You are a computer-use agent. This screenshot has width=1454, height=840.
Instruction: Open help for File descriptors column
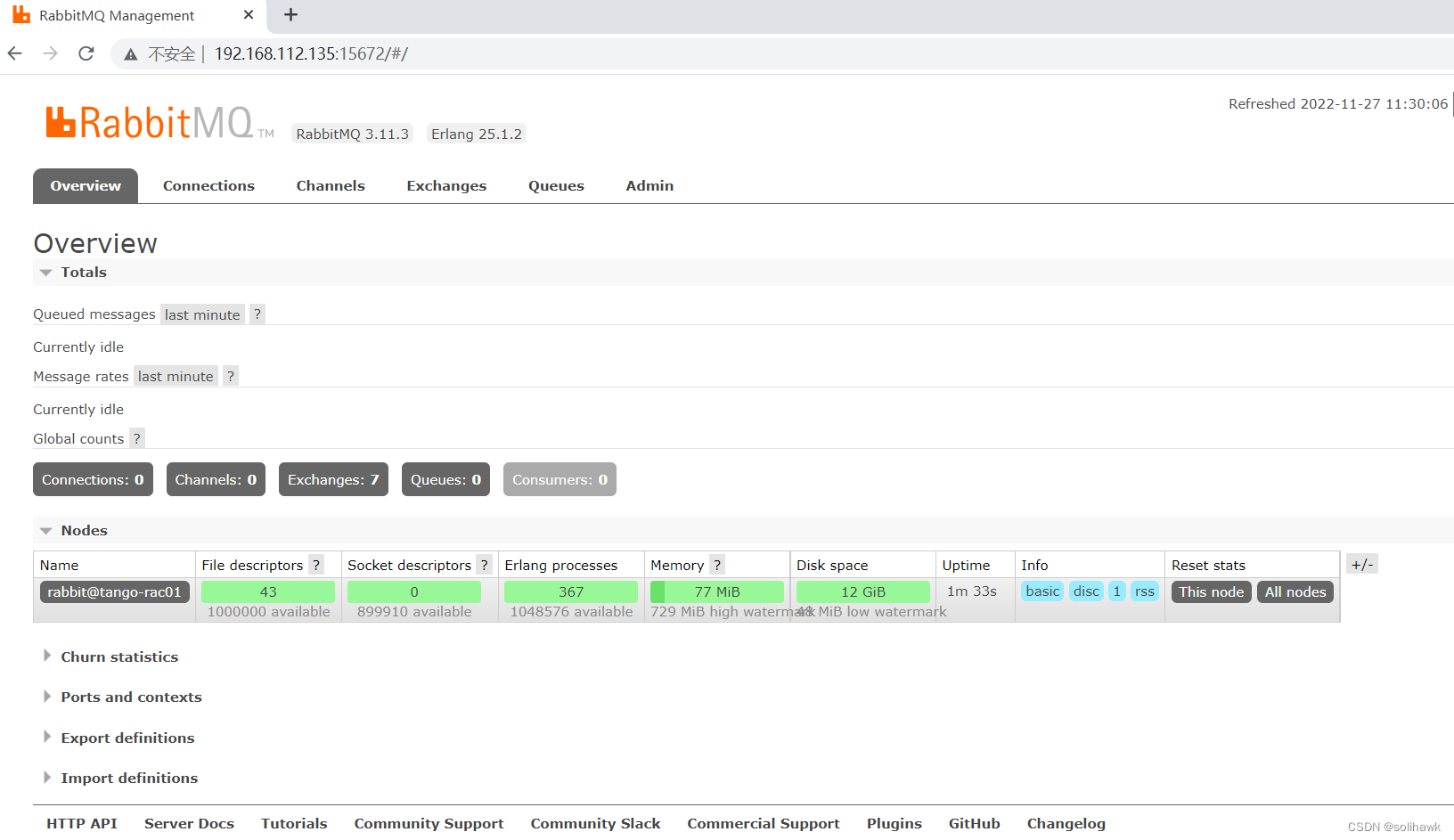pos(316,565)
